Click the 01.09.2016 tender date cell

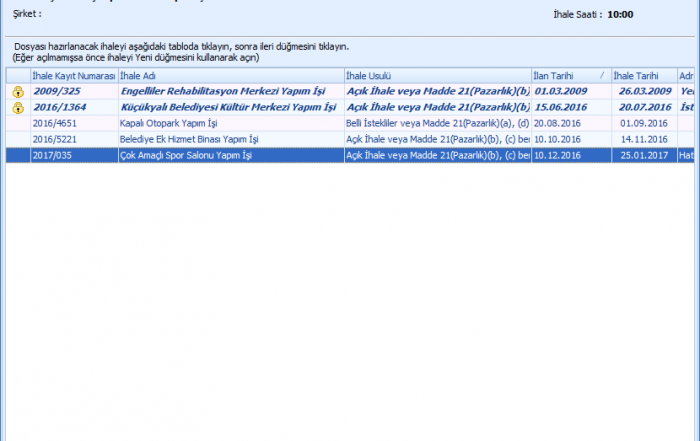tap(642, 123)
